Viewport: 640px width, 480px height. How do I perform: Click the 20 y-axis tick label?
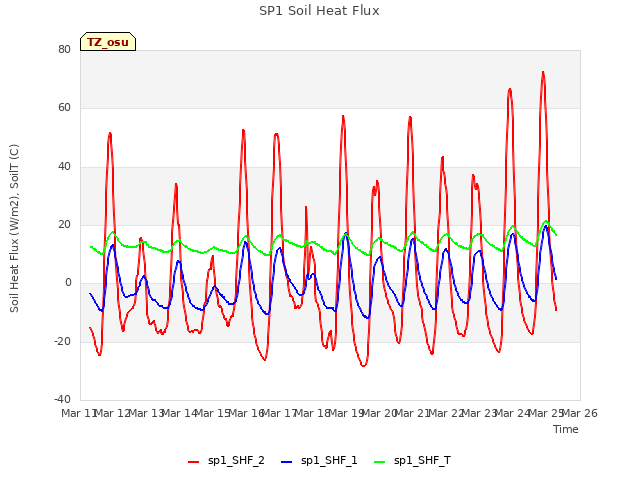[x=64, y=224]
